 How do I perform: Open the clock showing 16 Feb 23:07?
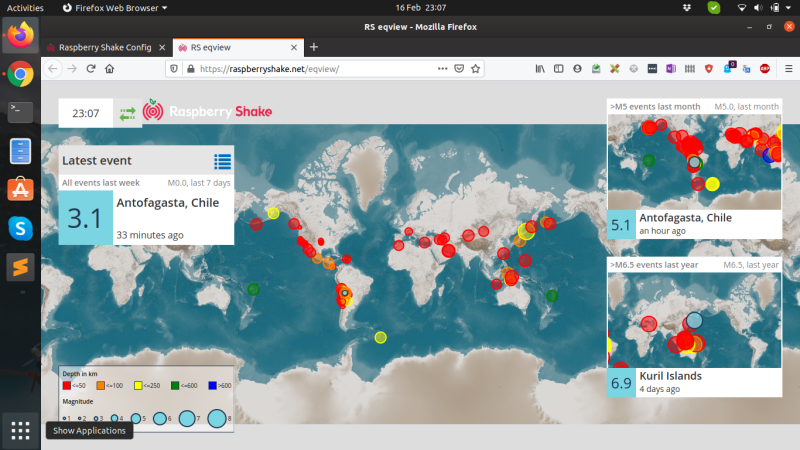421,8
